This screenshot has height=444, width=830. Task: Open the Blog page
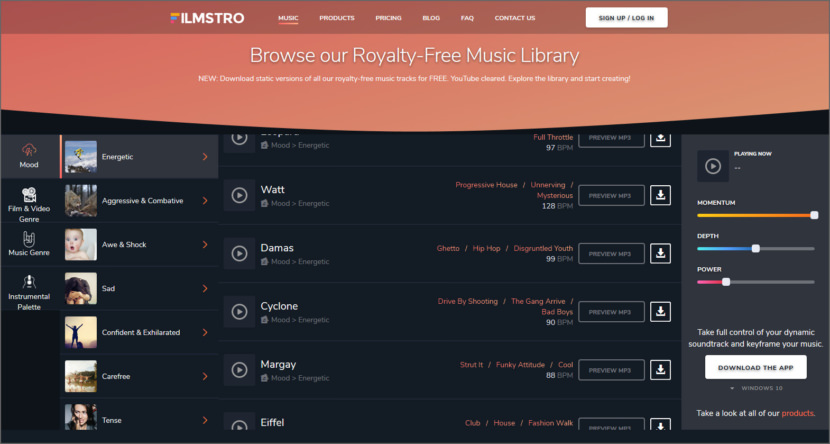(x=431, y=18)
